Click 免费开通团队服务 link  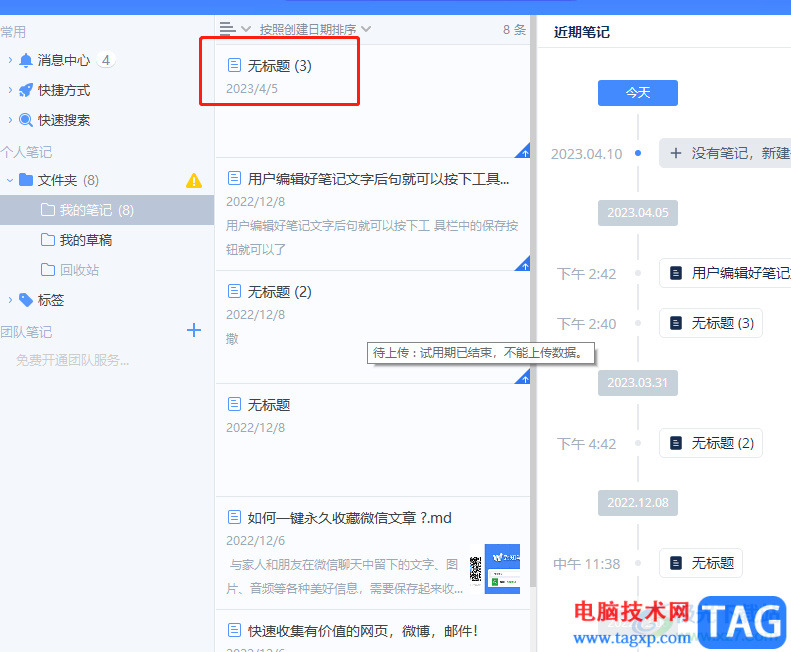coord(73,360)
